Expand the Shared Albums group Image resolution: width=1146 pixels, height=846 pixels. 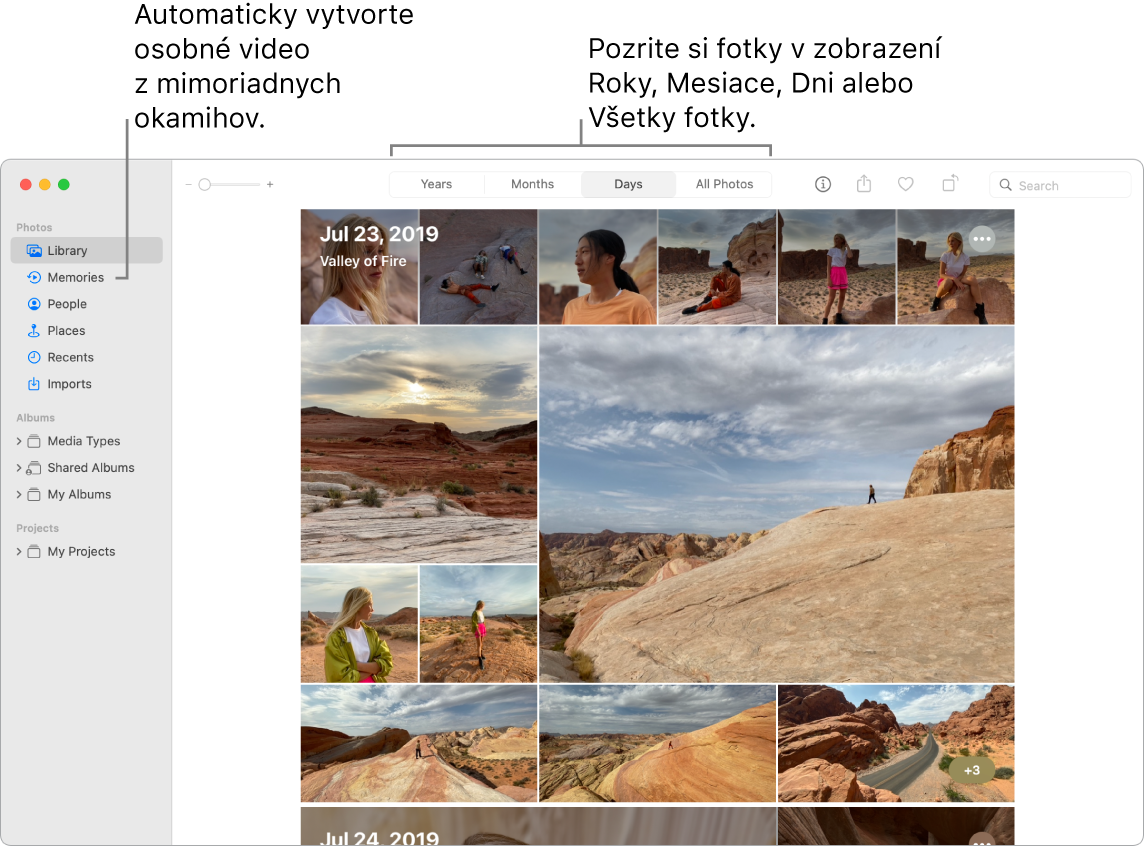(x=19, y=468)
